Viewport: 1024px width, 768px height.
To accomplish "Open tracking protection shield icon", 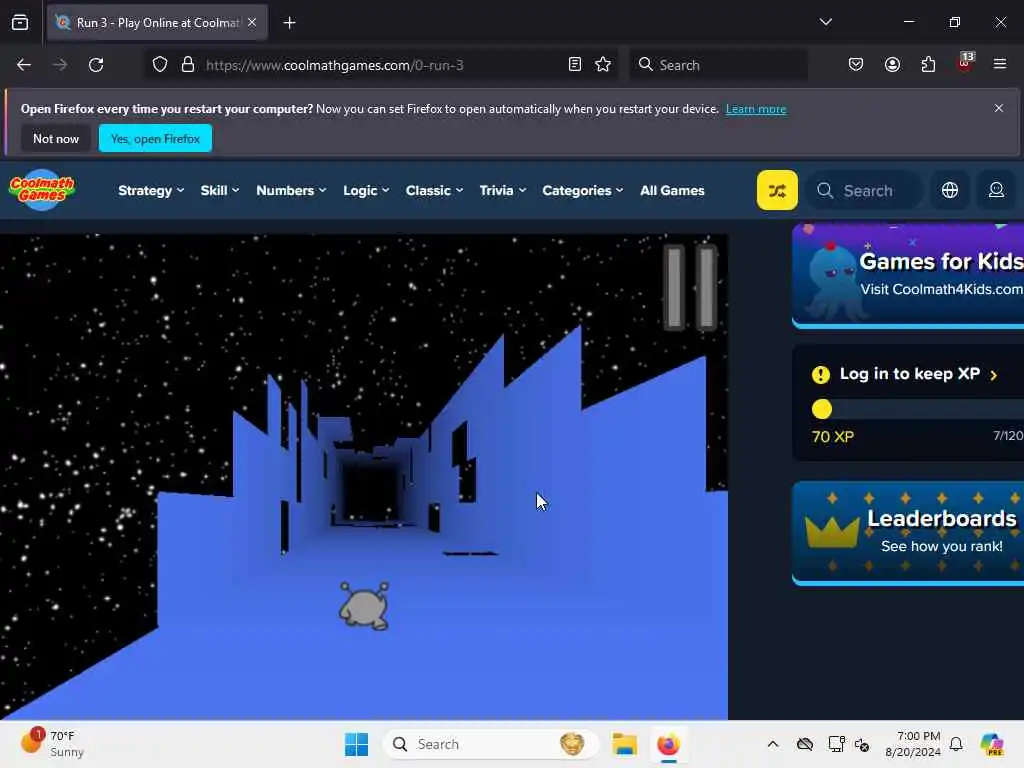I will [x=160, y=65].
